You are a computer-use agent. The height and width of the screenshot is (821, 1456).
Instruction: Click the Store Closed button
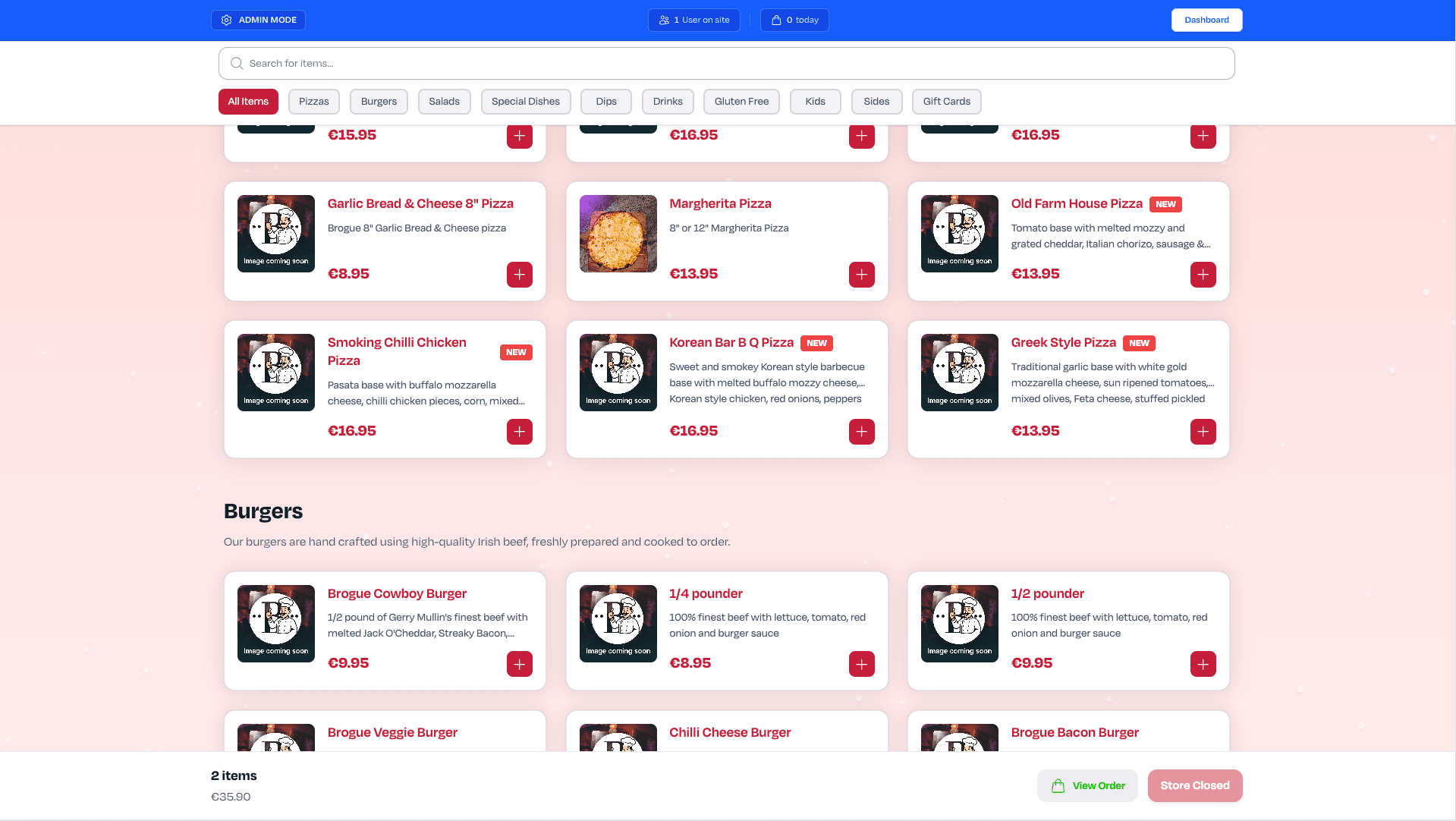tap(1195, 786)
